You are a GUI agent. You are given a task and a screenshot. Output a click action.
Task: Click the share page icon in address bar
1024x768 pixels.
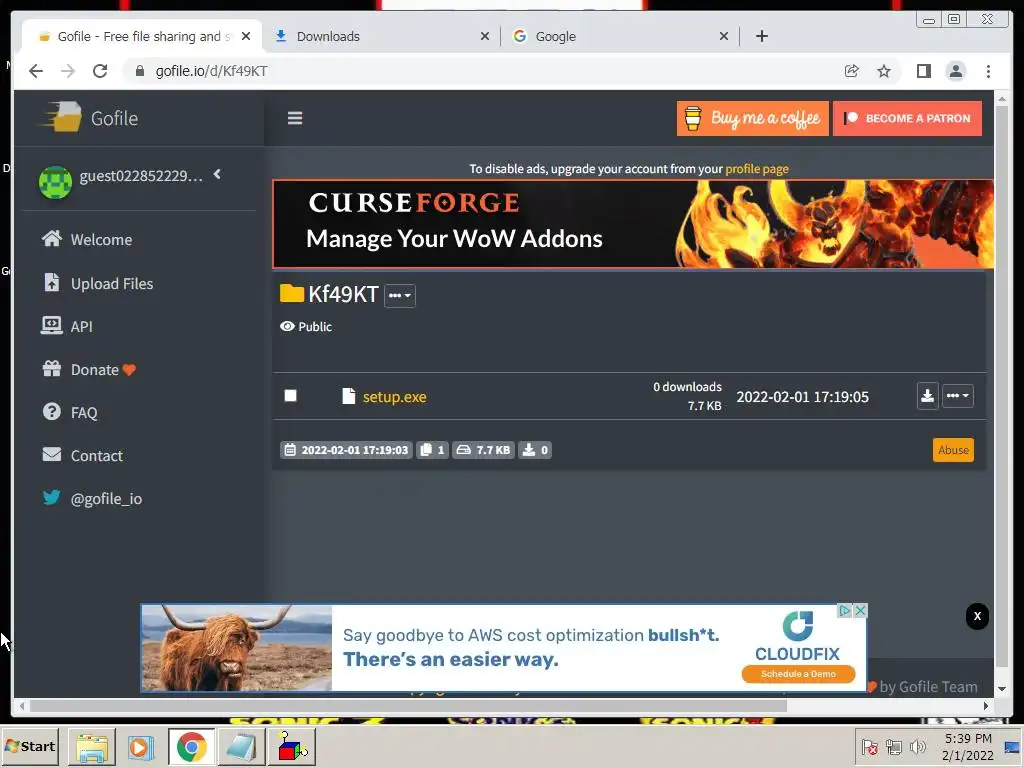[x=852, y=71]
